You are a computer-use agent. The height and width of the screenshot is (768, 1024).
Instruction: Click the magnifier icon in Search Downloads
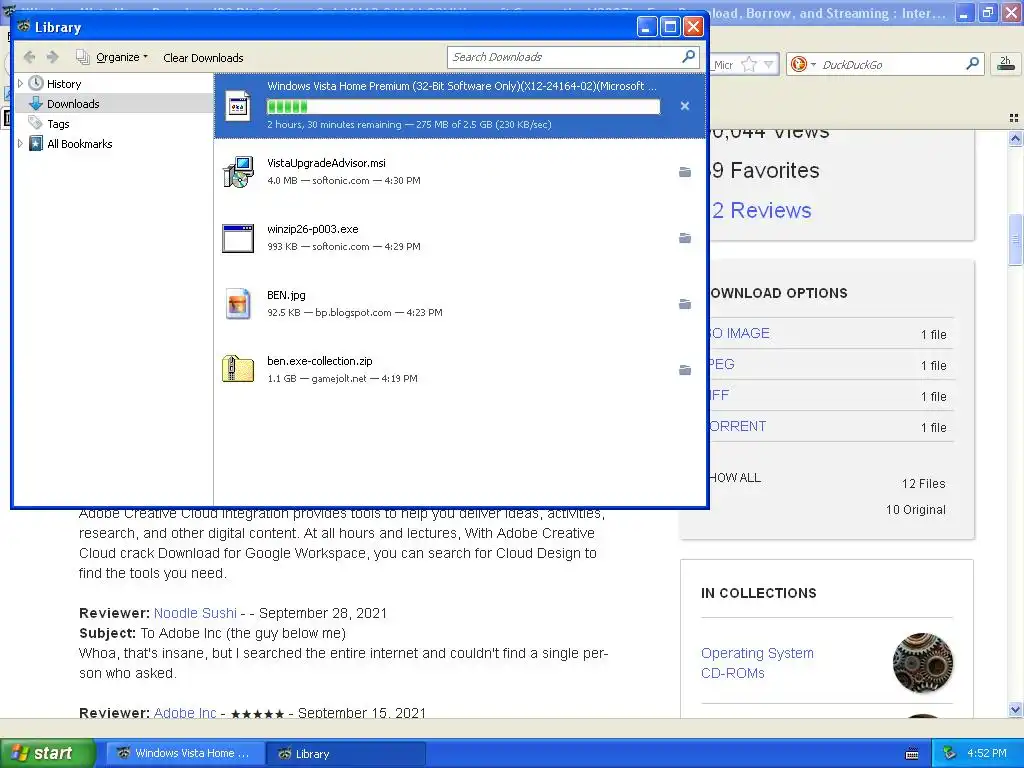click(x=688, y=57)
